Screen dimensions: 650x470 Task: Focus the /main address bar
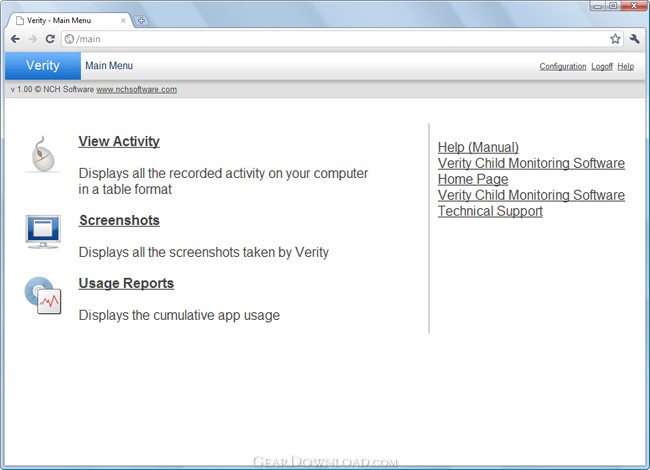click(x=342, y=39)
